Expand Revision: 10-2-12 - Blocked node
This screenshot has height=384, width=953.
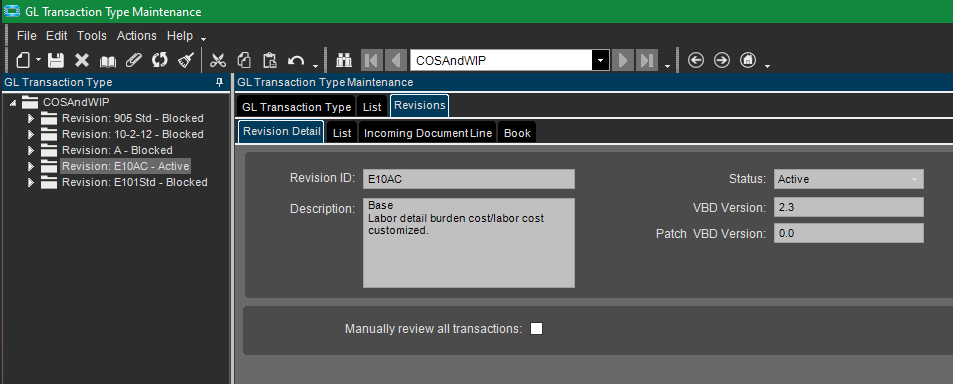click(31, 134)
